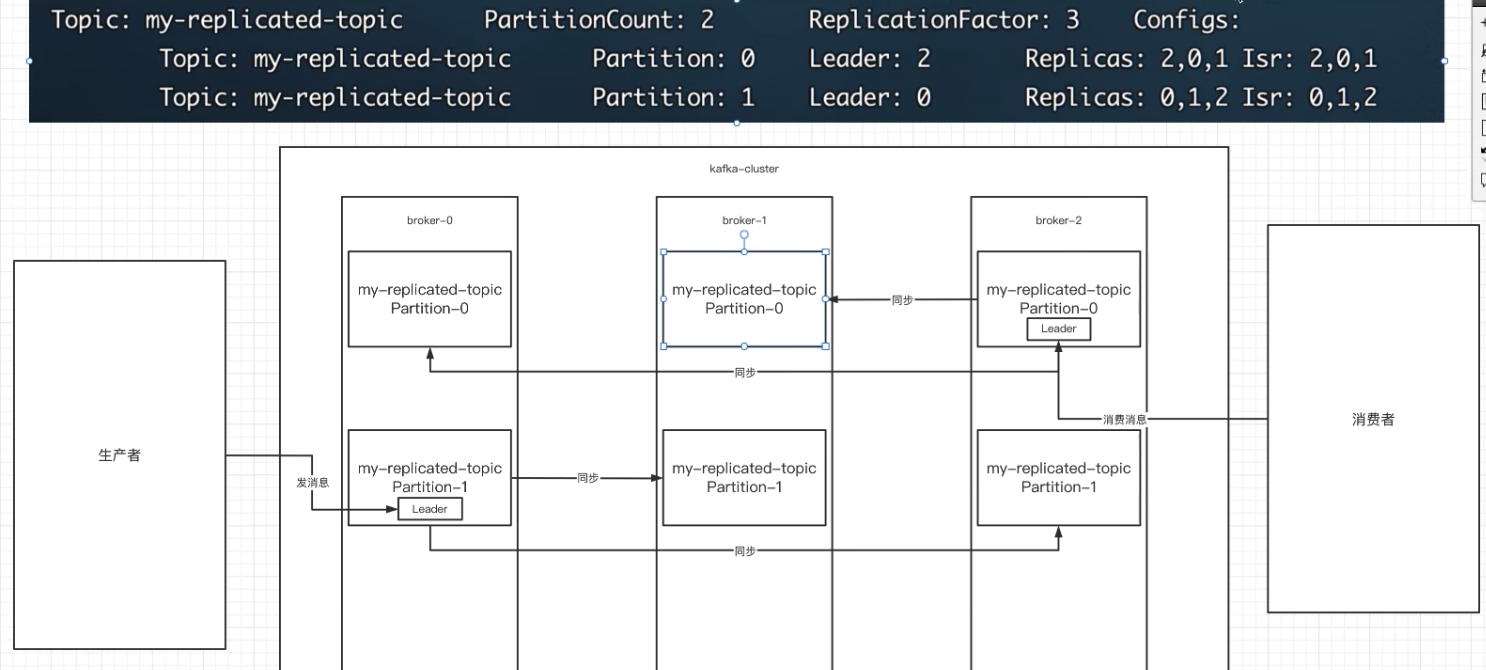Image resolution: width=1486 pixels, height=670 pixels.
Task: Select the 消费者 consumer box
Action: (1373, 419)
